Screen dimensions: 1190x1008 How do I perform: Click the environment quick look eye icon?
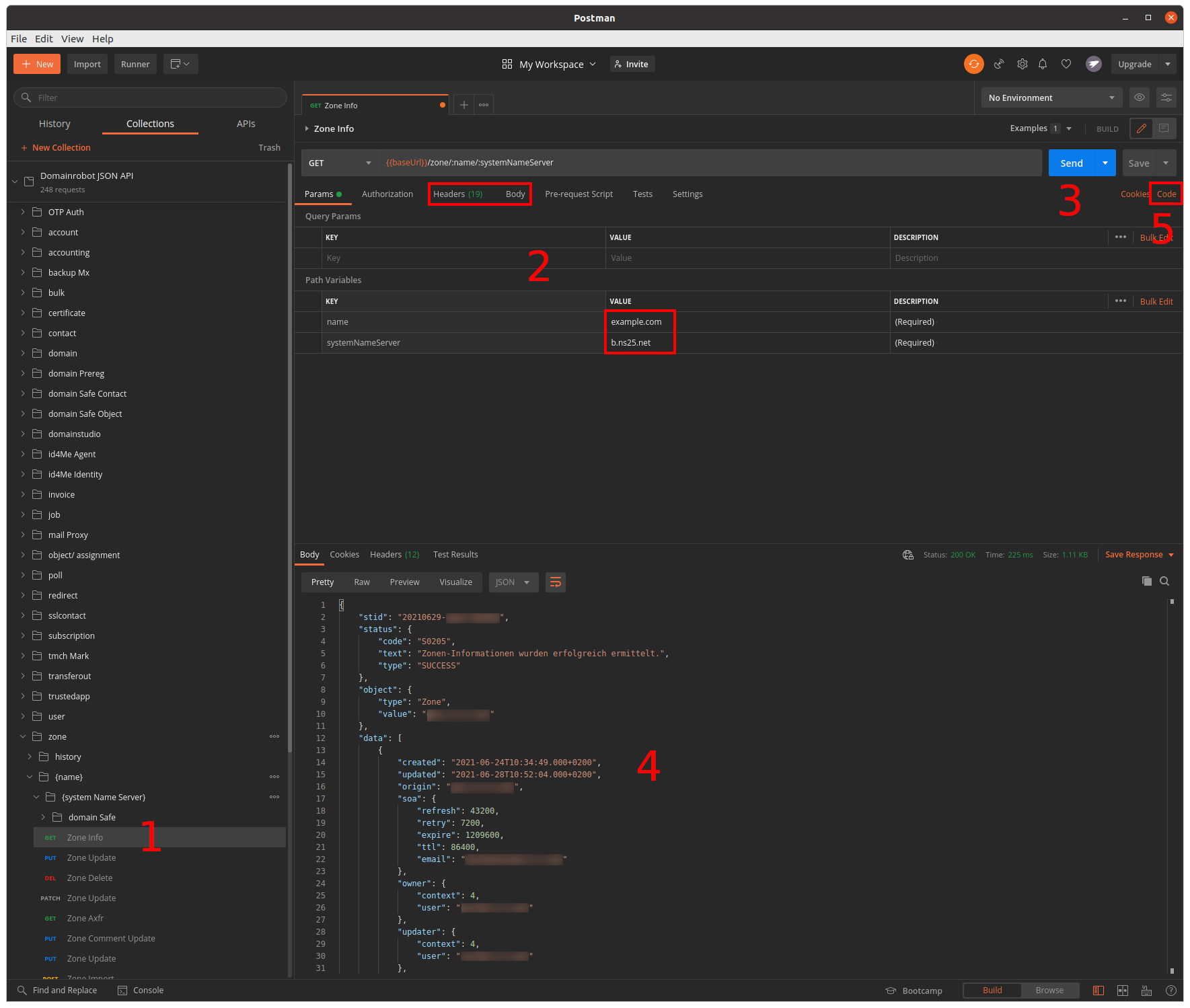(x=1139, y=98)
